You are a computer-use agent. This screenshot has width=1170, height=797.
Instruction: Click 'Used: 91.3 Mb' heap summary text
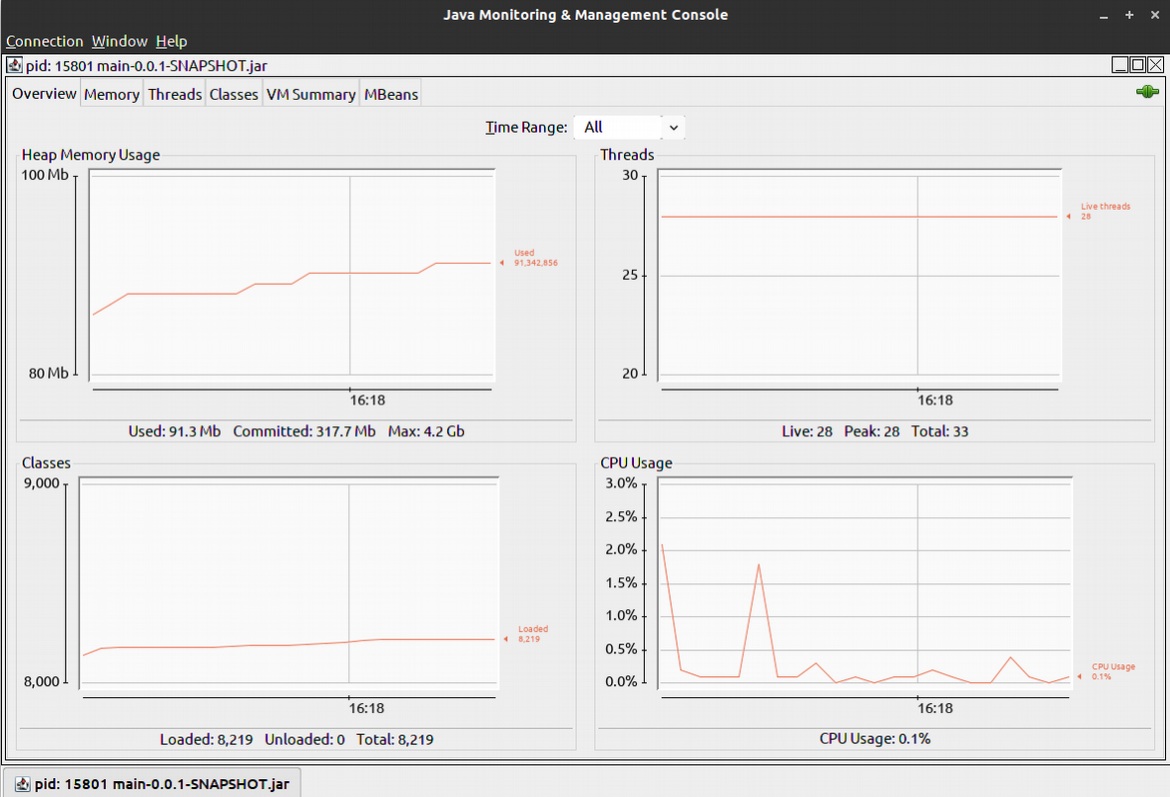tap(175, 431)
